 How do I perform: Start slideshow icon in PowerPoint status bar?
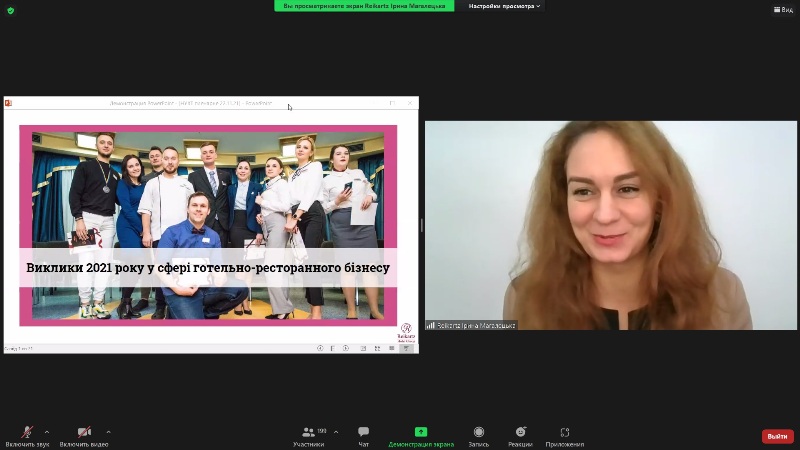point(406,348)
